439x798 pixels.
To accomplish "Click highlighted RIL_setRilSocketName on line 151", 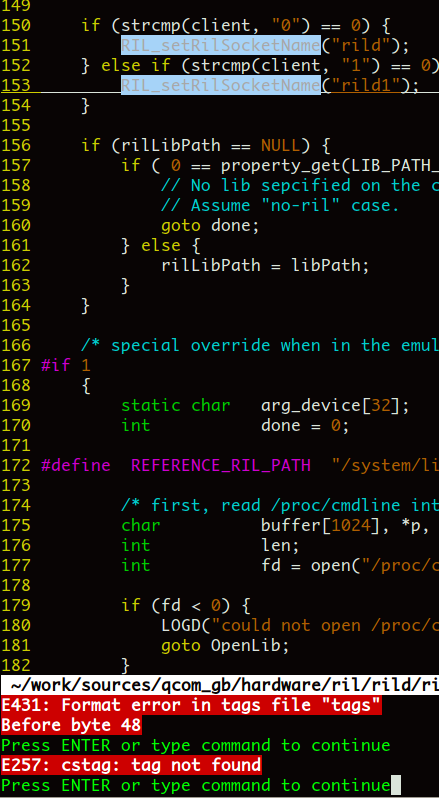I will 221,45.
